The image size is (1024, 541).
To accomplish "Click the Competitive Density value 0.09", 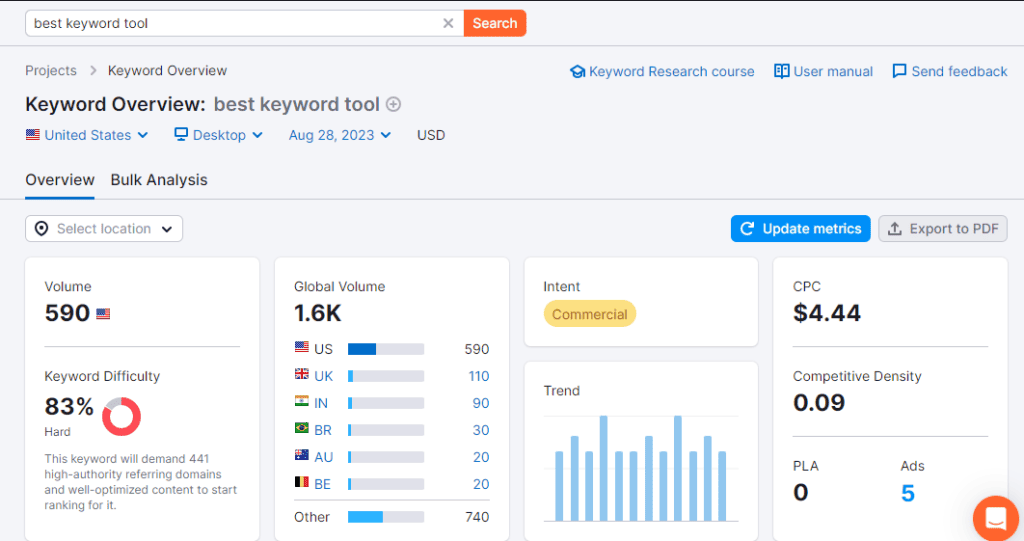I will 819,402.
